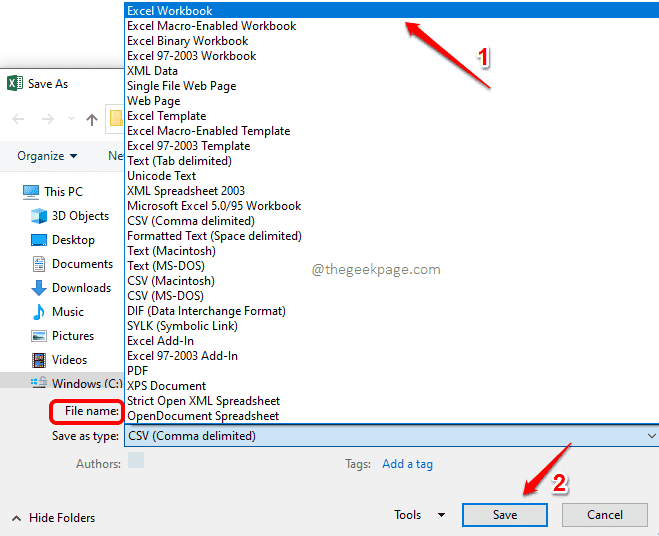Select Excel Macro-Enabled Workbook option
659x536 pixels.
(x=211, y=26)
